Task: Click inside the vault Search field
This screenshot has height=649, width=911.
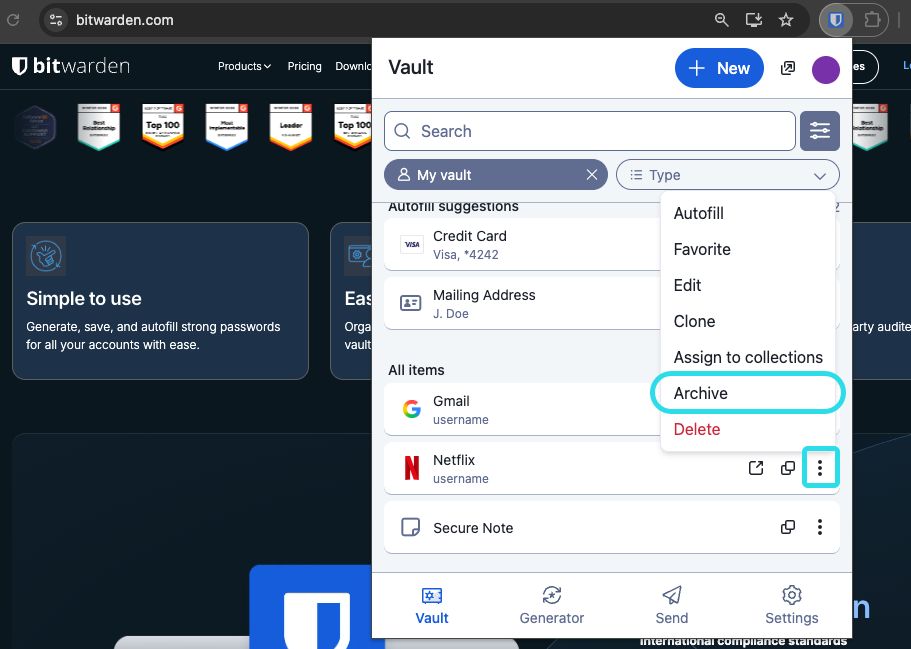Action: (589, 131)
